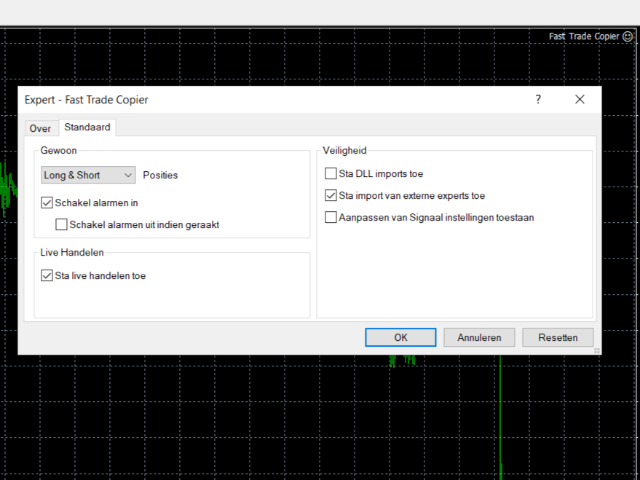Image resolution: width=640 pixels, height=480 pixels.
Task: Click the Resetten button
Action: tap(558, 338)
